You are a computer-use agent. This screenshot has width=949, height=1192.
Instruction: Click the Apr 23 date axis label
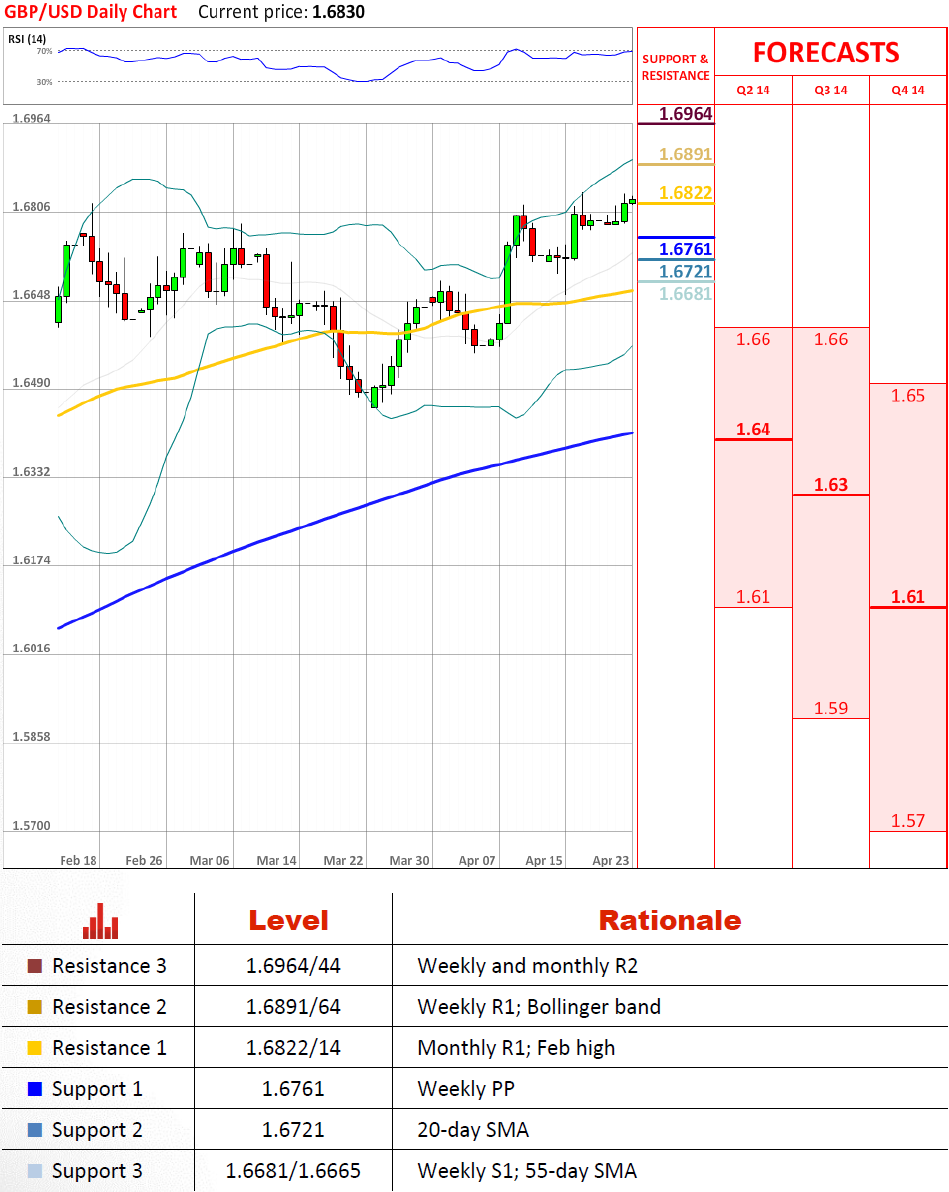[x=611, y=861]
